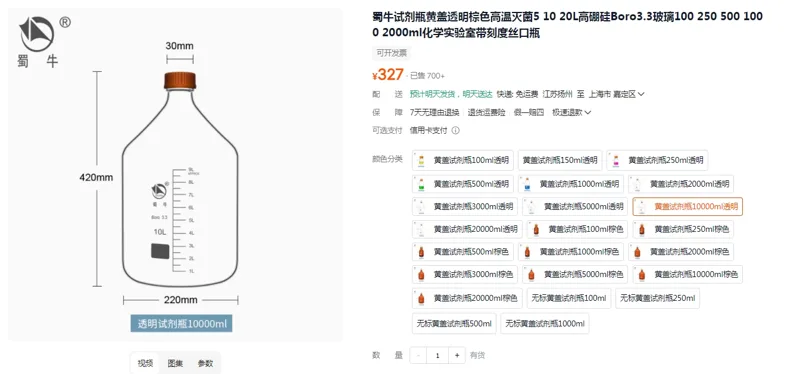This screenshot has width=800, height=374.
Task: Click the 极速退款 guarantee text
Action: [567, 112]
